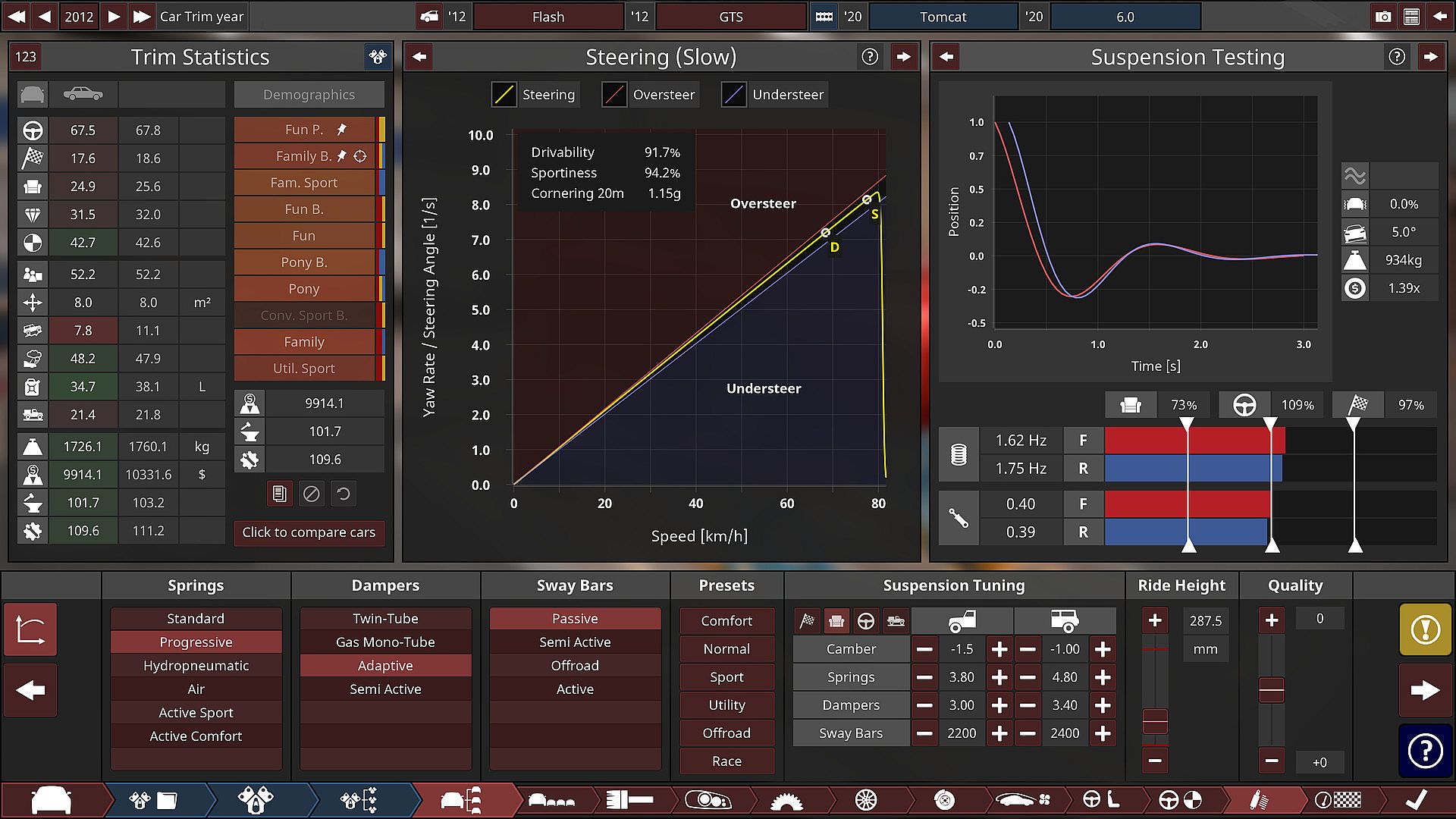Click the 'Click to compare cars' button
1456x819 pixels.
tap(309, 532)
